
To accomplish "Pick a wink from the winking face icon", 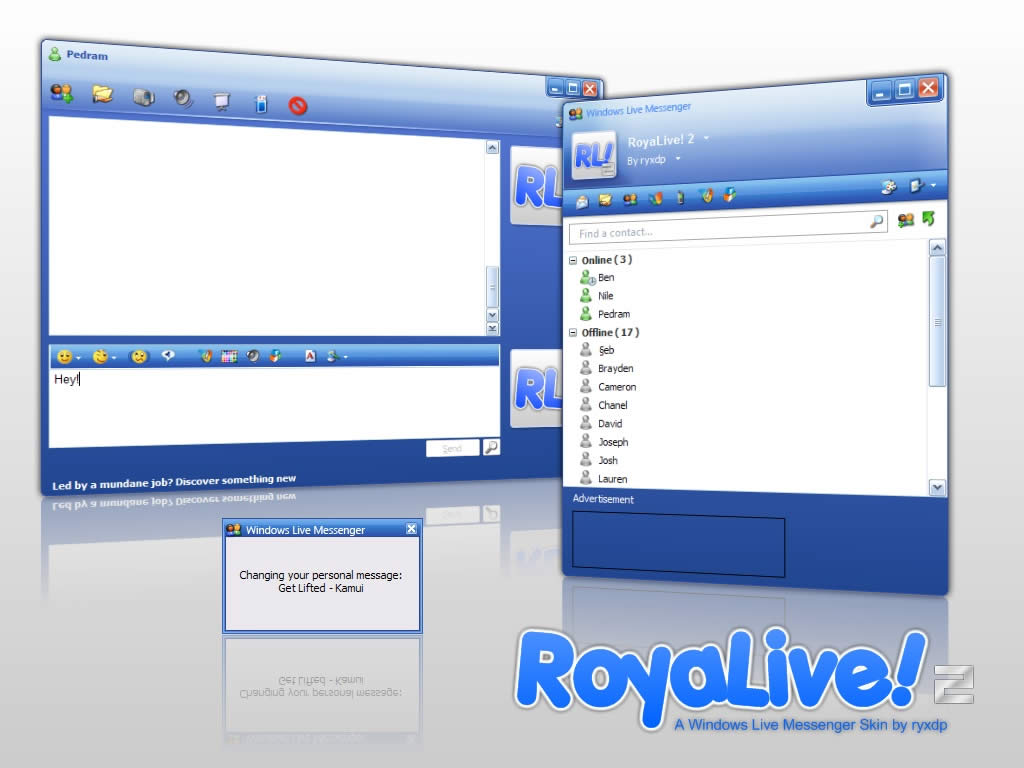I will [100, 357].
